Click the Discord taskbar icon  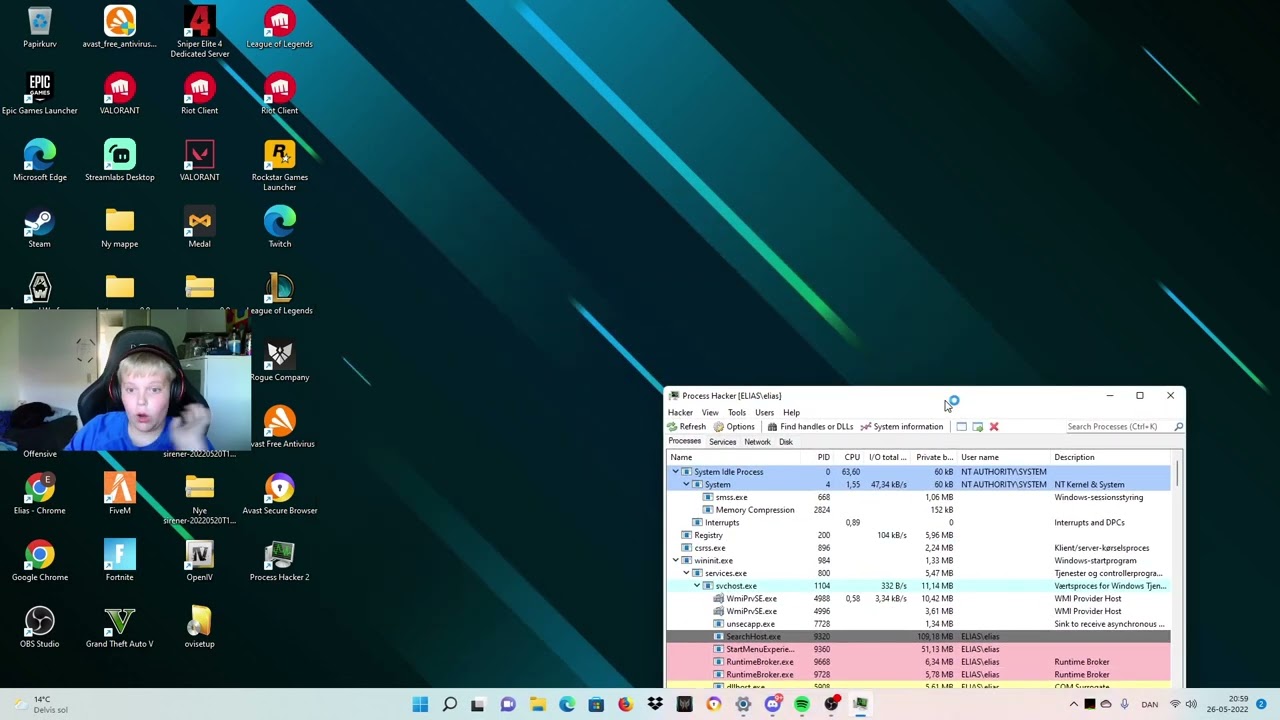(x=772, y=704)
